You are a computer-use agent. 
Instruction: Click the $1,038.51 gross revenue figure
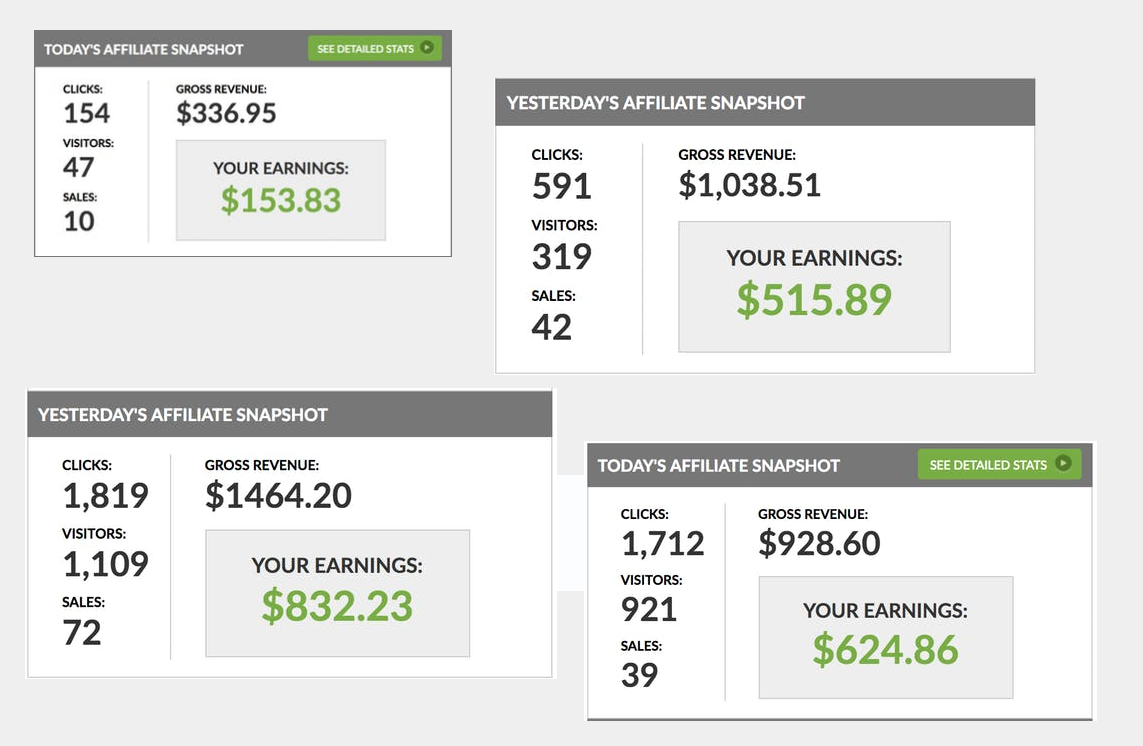pos(749,184)
